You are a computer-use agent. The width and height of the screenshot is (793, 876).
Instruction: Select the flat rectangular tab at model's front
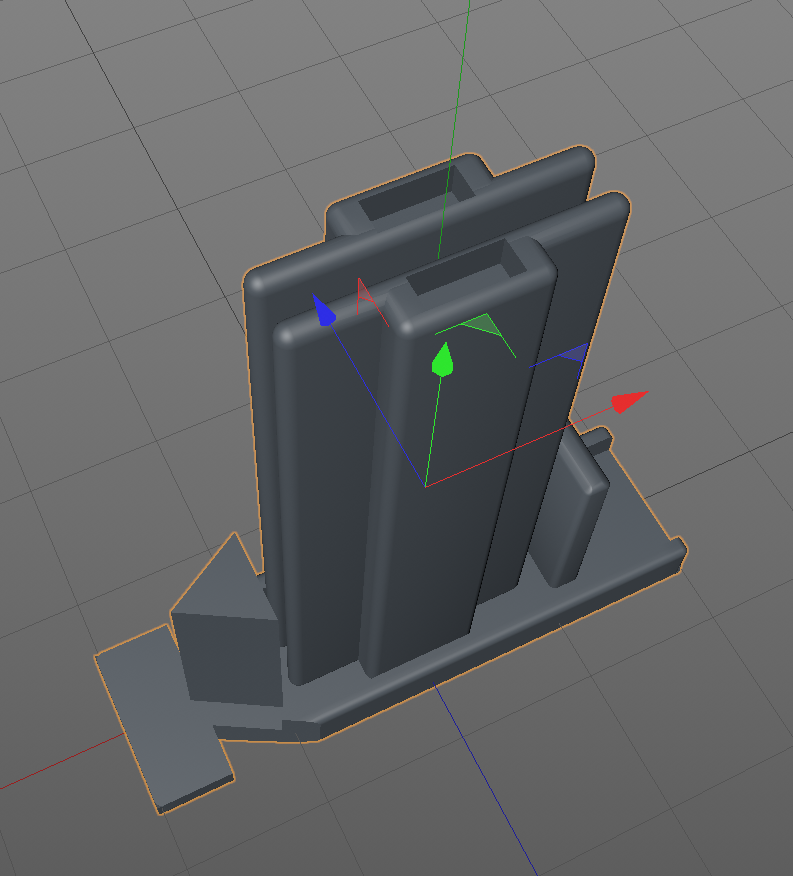pos(164,719)
